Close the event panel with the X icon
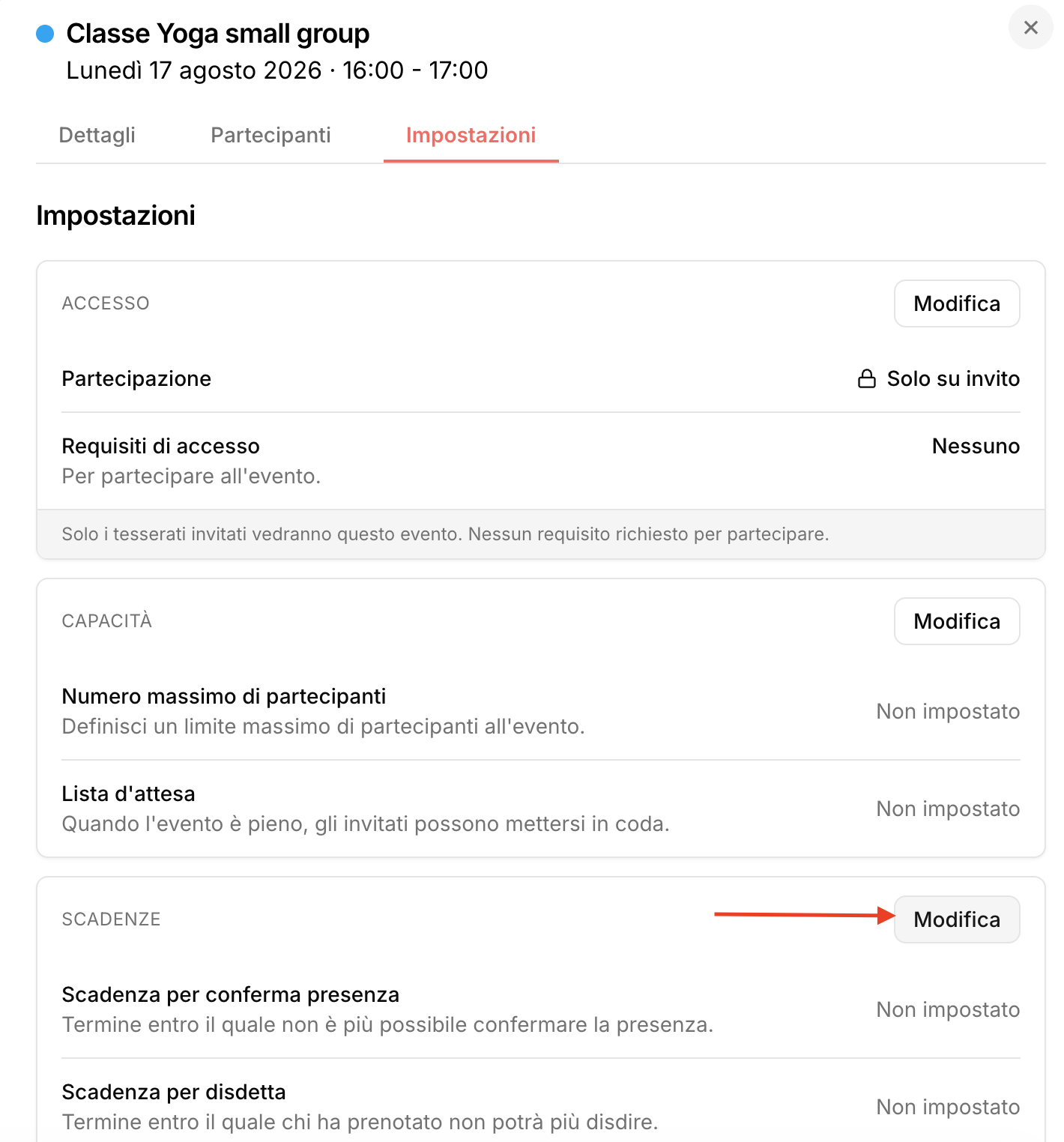Screen dimensions: 1064x1142 pos(1030,28)
